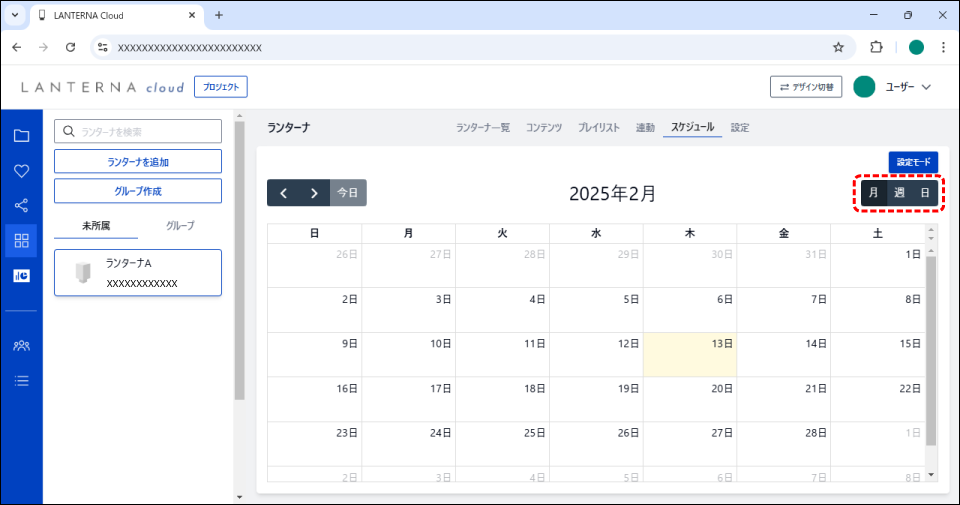Open the users group sidebar icon
The width and height of the screenshot is (960, 505).
click(21, 345)
